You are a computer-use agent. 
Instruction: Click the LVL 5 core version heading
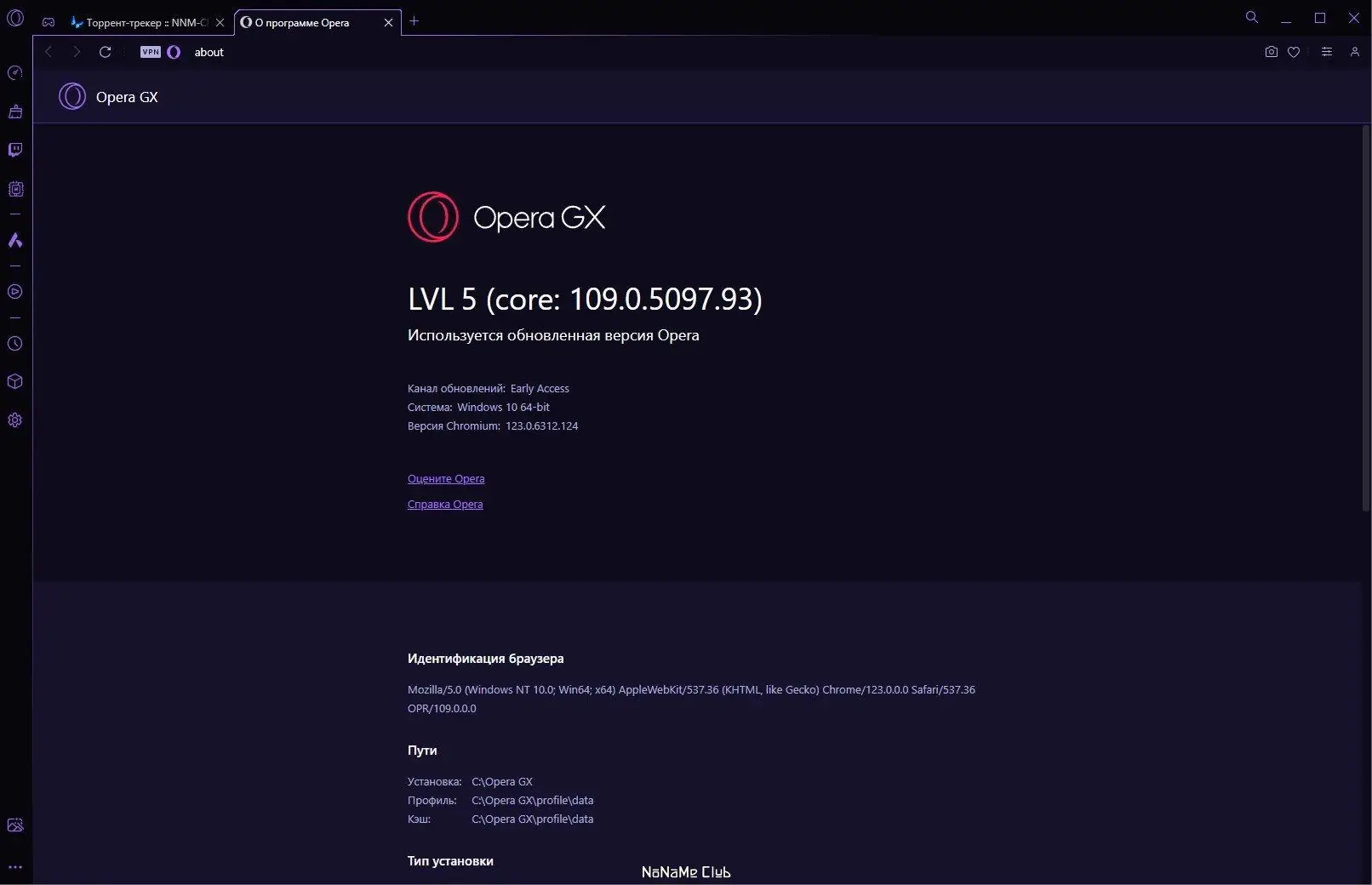point(585,299)
